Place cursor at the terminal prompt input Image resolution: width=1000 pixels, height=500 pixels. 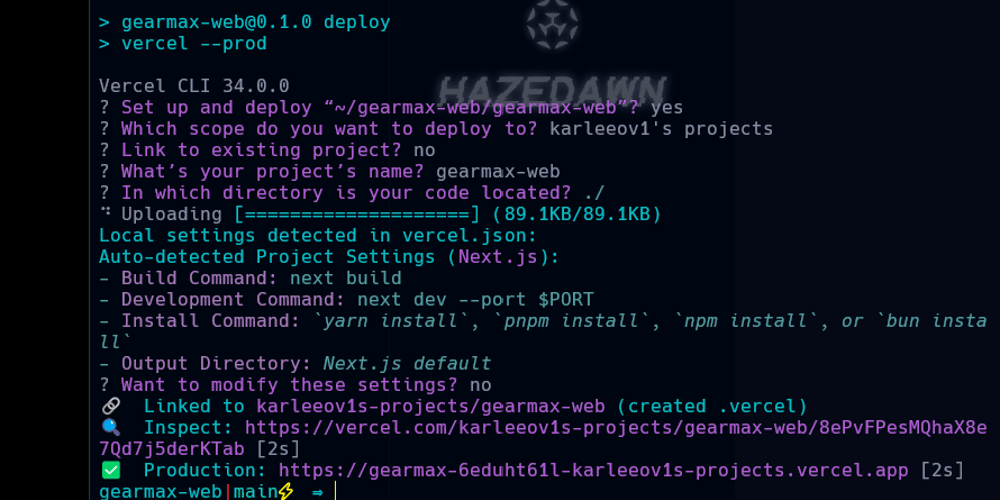[335, 492]
